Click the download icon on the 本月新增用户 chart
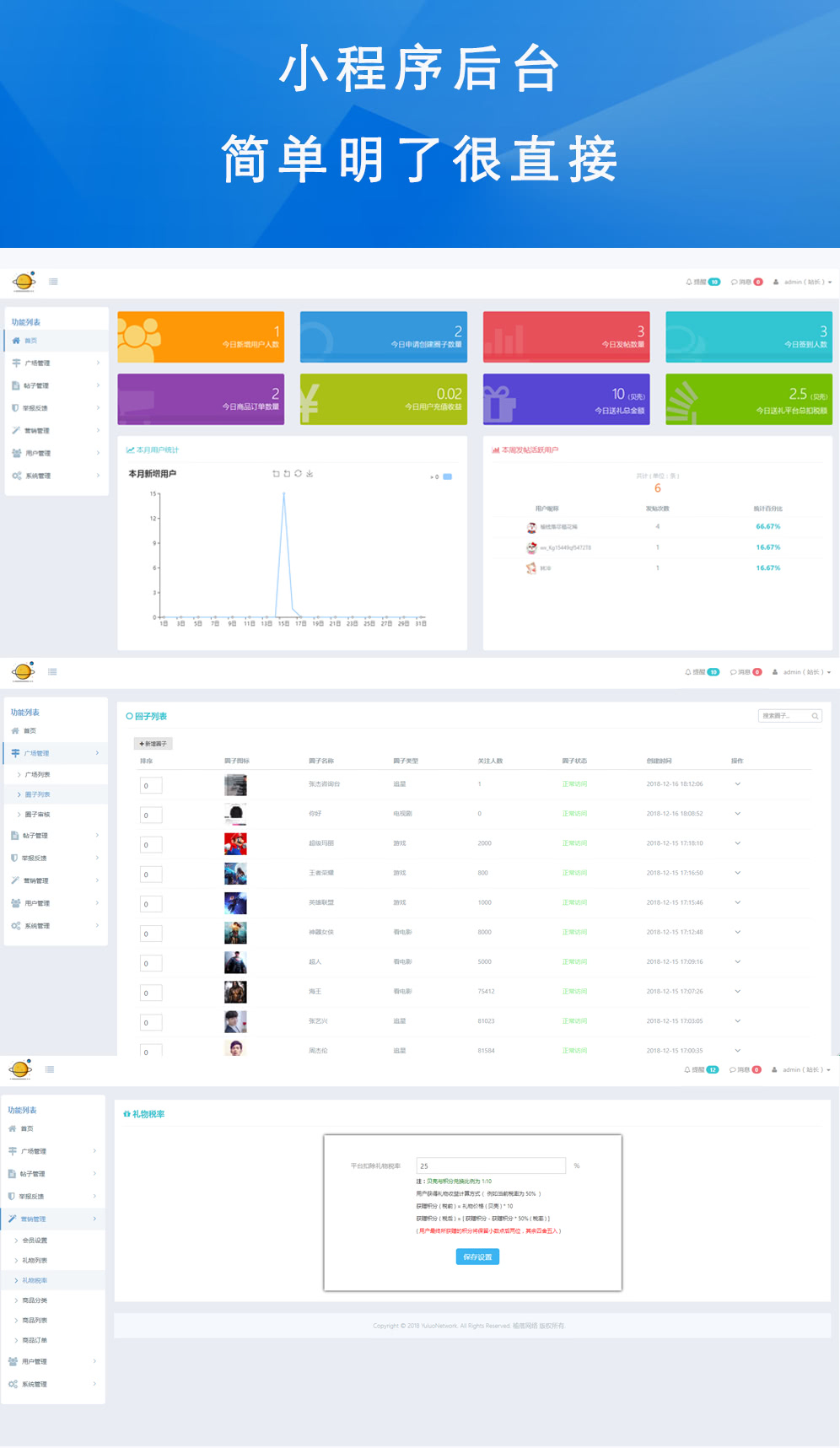Screen dimensions: 840x1448 [310, 474]
